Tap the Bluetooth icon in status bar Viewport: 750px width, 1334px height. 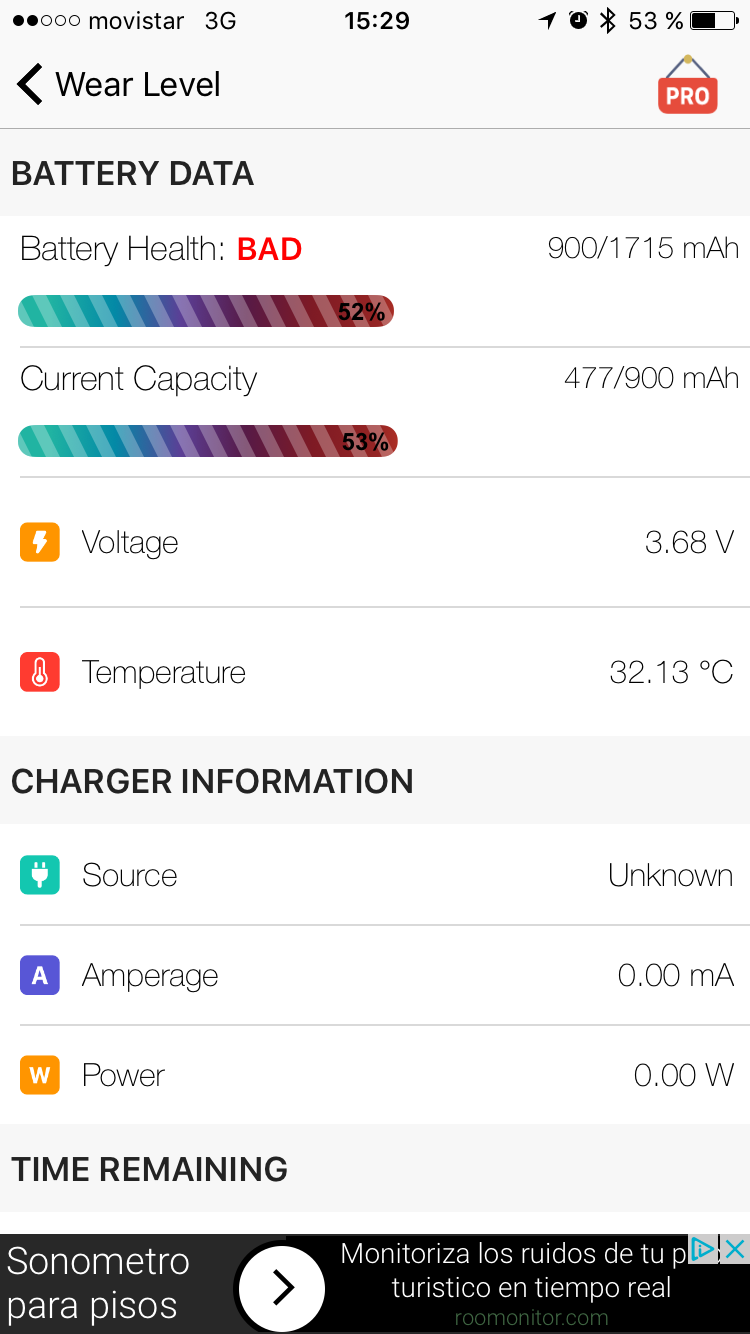pos(607,20)
